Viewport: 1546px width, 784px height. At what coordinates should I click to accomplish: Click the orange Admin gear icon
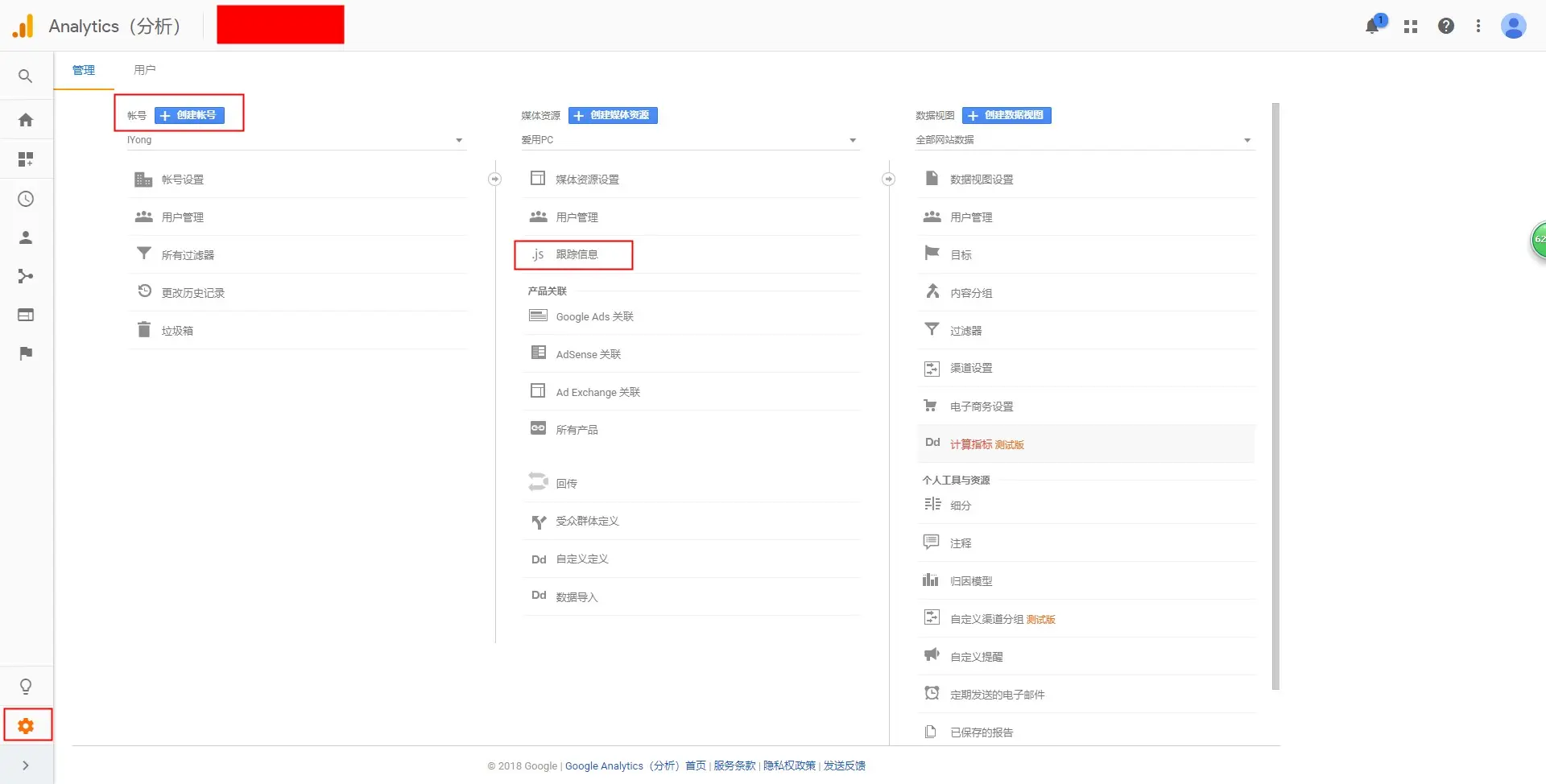click(26, 726)
